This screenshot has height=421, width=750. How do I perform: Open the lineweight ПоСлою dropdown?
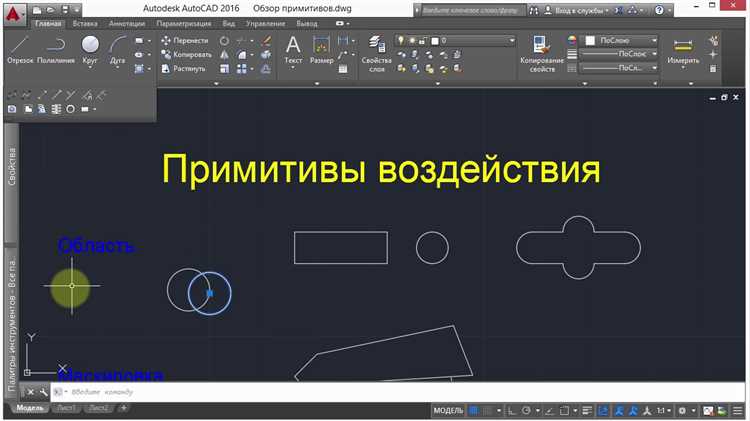(619, 54)
